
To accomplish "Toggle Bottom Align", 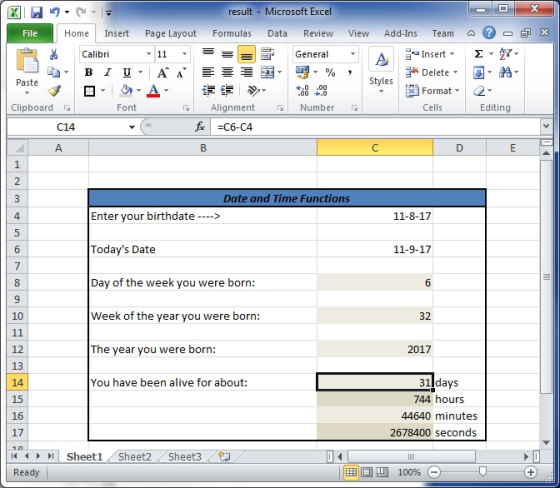I will (x=246, y=54).
